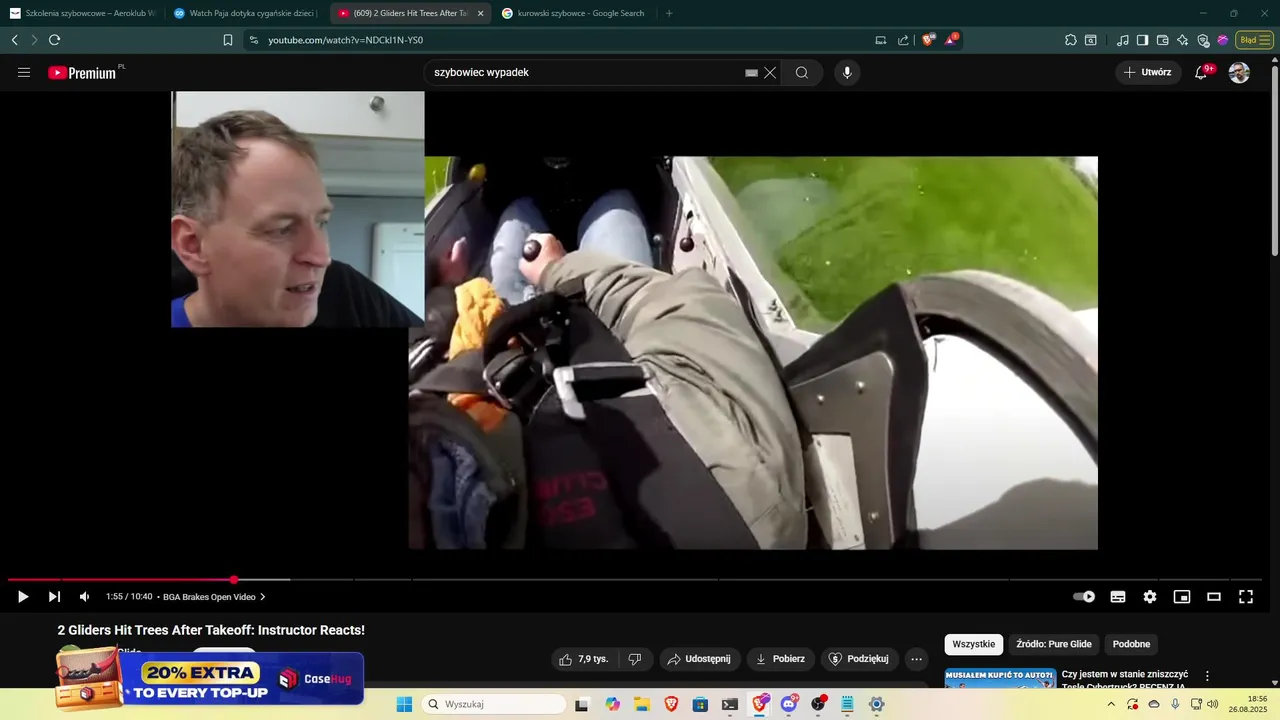Open player settings gear
1280x720 pixels.
(1150, 597)
